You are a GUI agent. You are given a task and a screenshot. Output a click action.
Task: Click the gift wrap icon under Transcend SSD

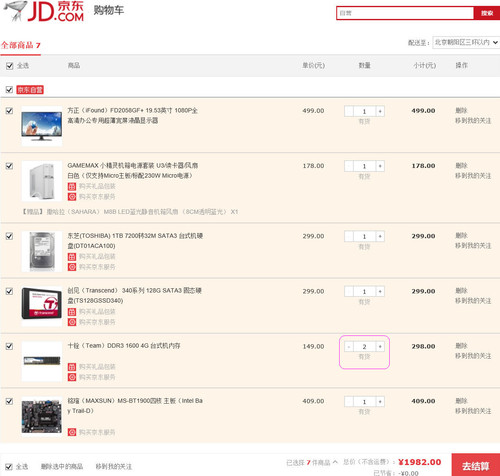(72, 312)
